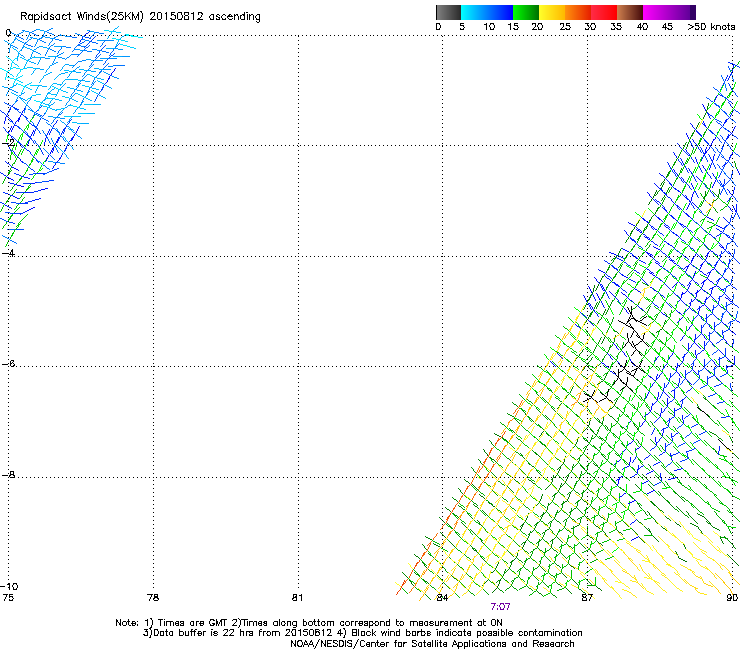Viewport: 740px width, 650px height.
Task: Click the red 30-35 knots color segment
Action: pos(604,12)
